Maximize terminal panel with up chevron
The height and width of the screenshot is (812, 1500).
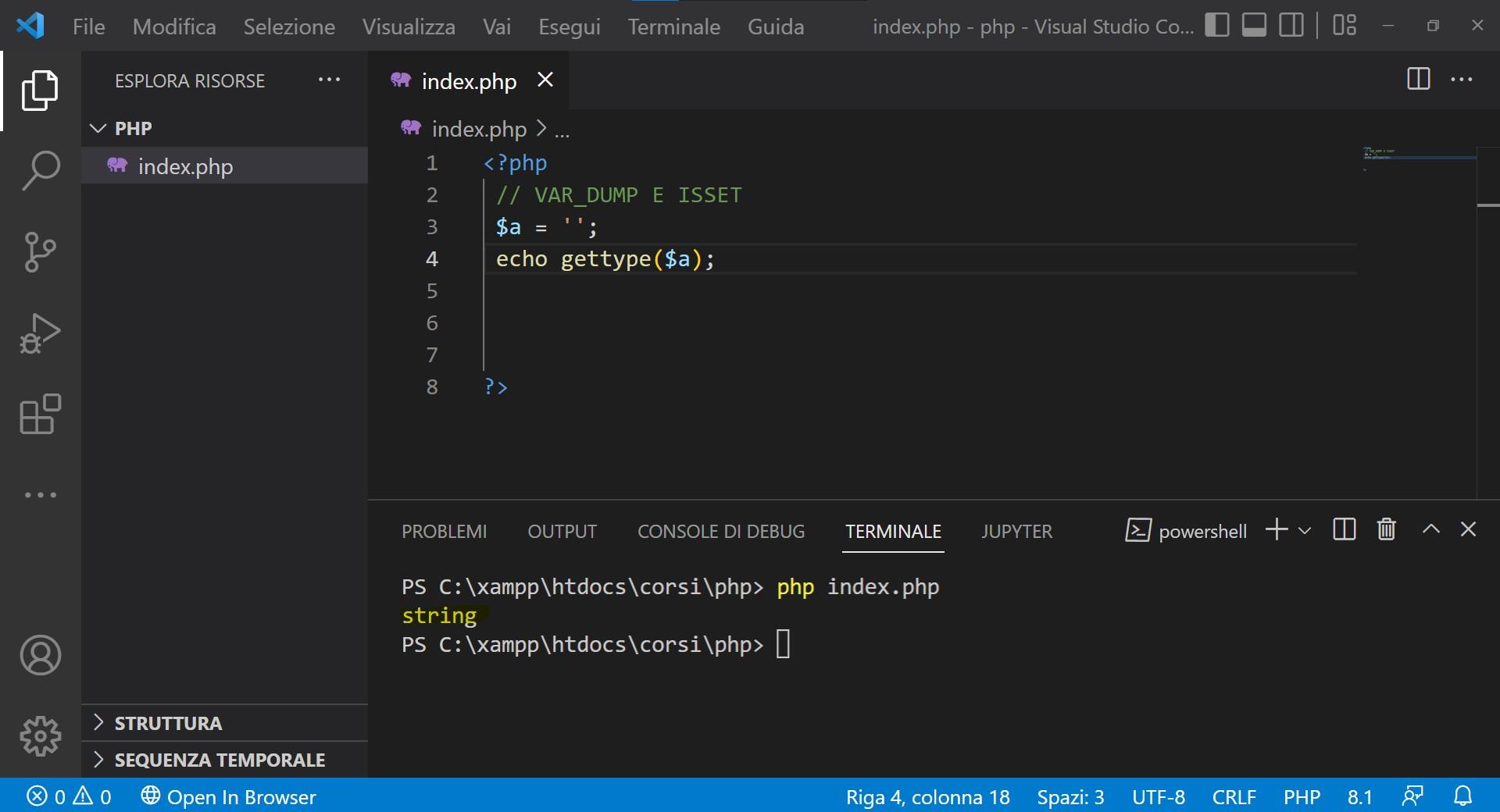tap(1430, 529)
